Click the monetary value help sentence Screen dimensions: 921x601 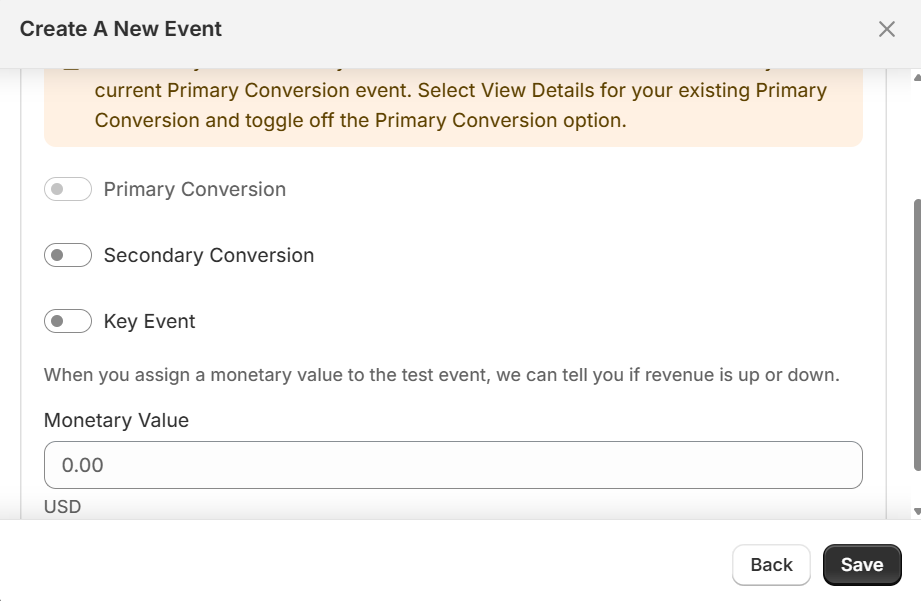click(x=442, y=374)
